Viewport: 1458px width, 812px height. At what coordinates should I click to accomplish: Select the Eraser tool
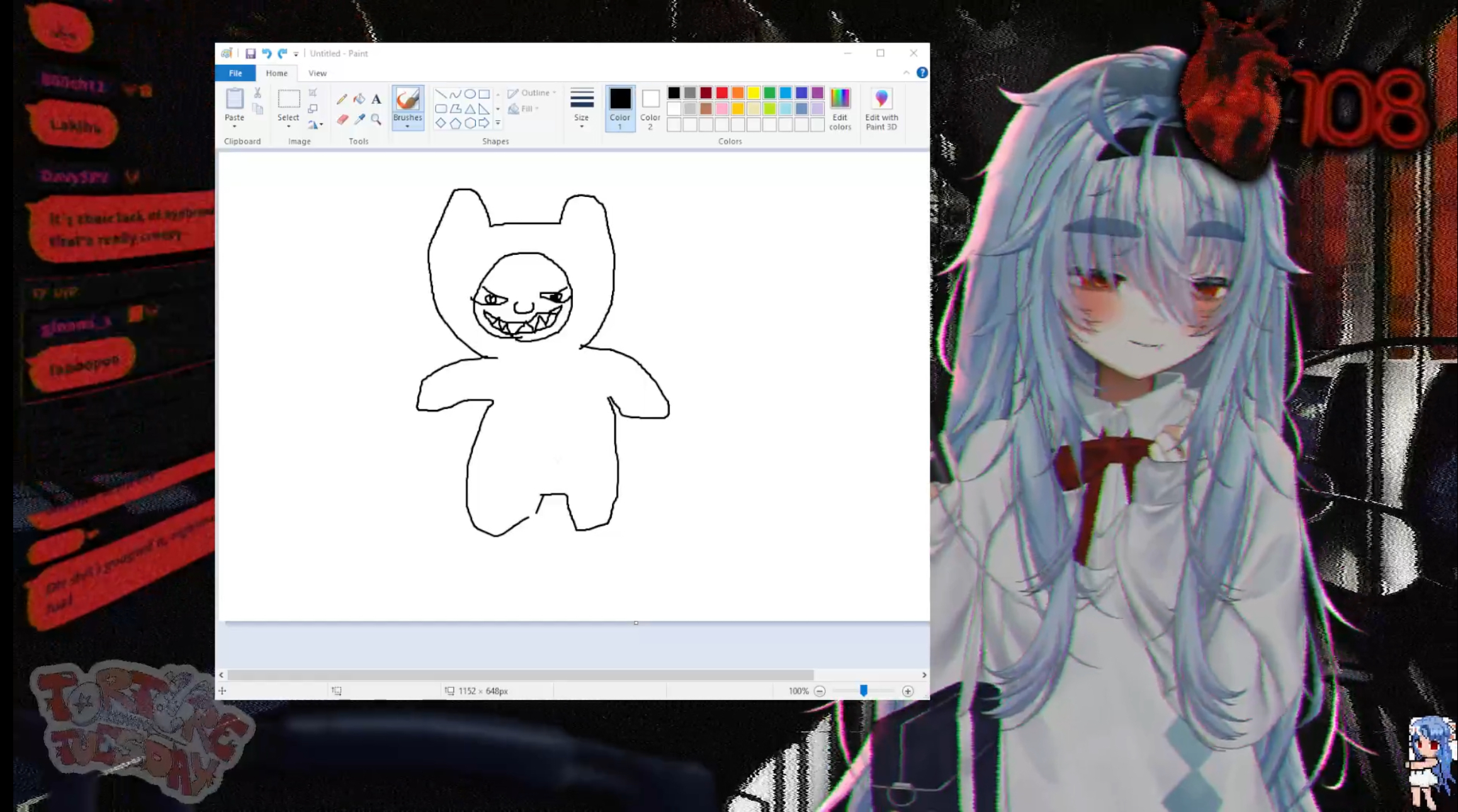click(342, 119)
